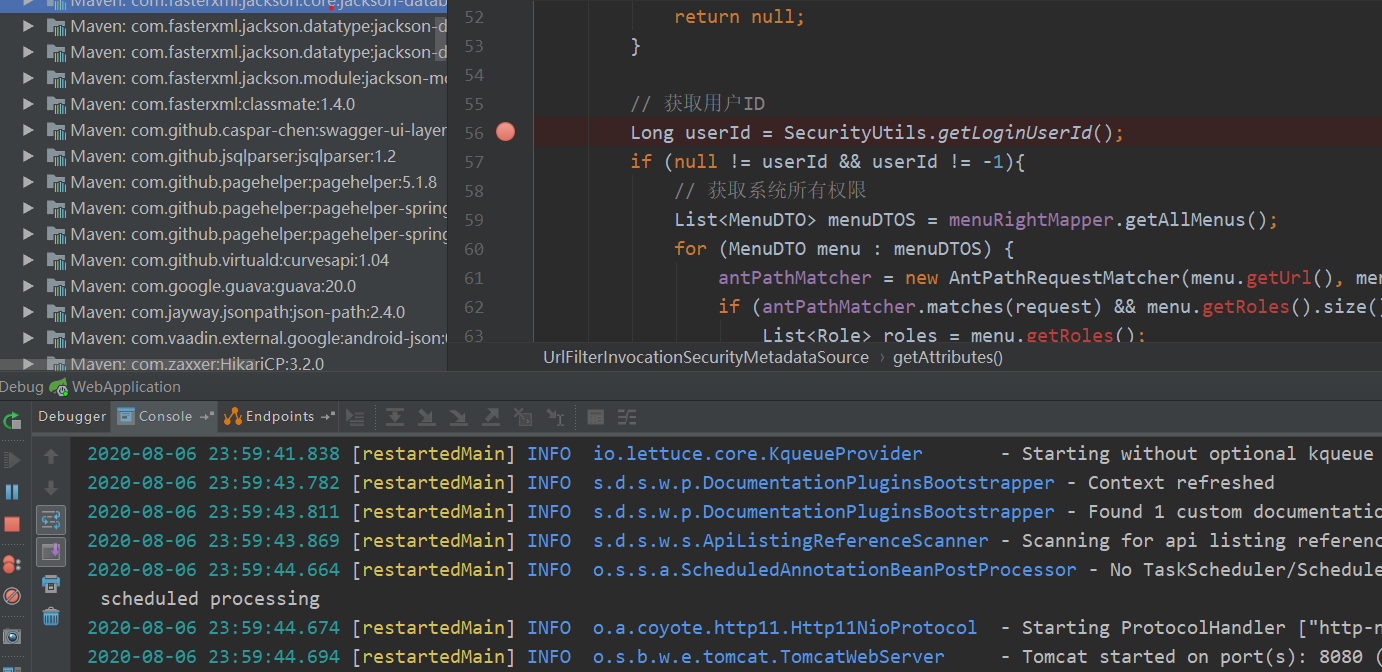Viewport: 1382px width, 672px height.
Task: Capture thread dump with camera icon
Action: pyautogui.click(x=12, y=633)
